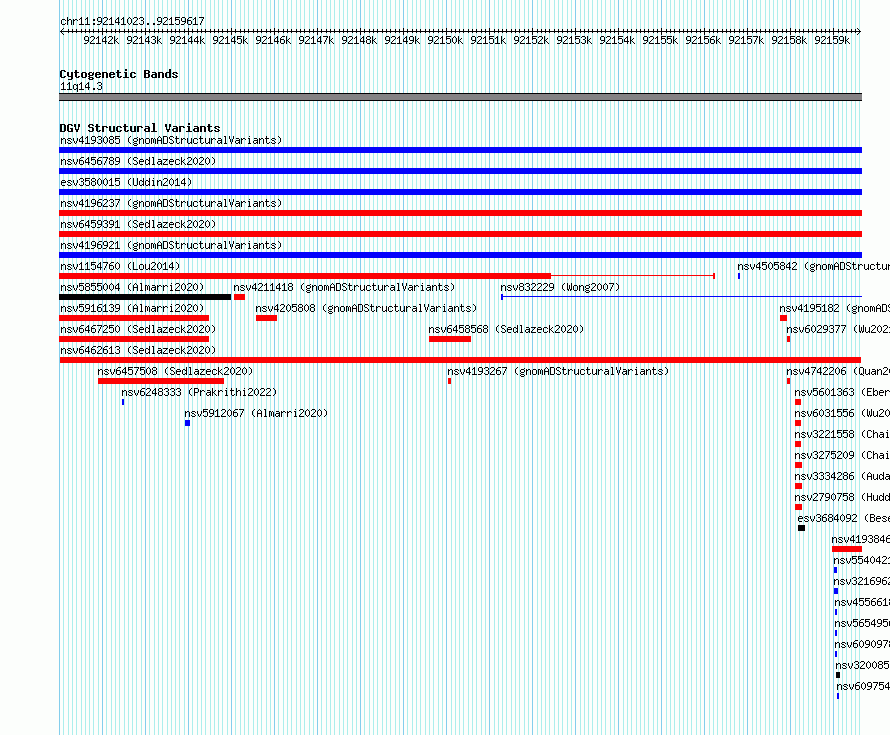
Task: Select the nsv3275209 variant label
Action: pos(842,455)
